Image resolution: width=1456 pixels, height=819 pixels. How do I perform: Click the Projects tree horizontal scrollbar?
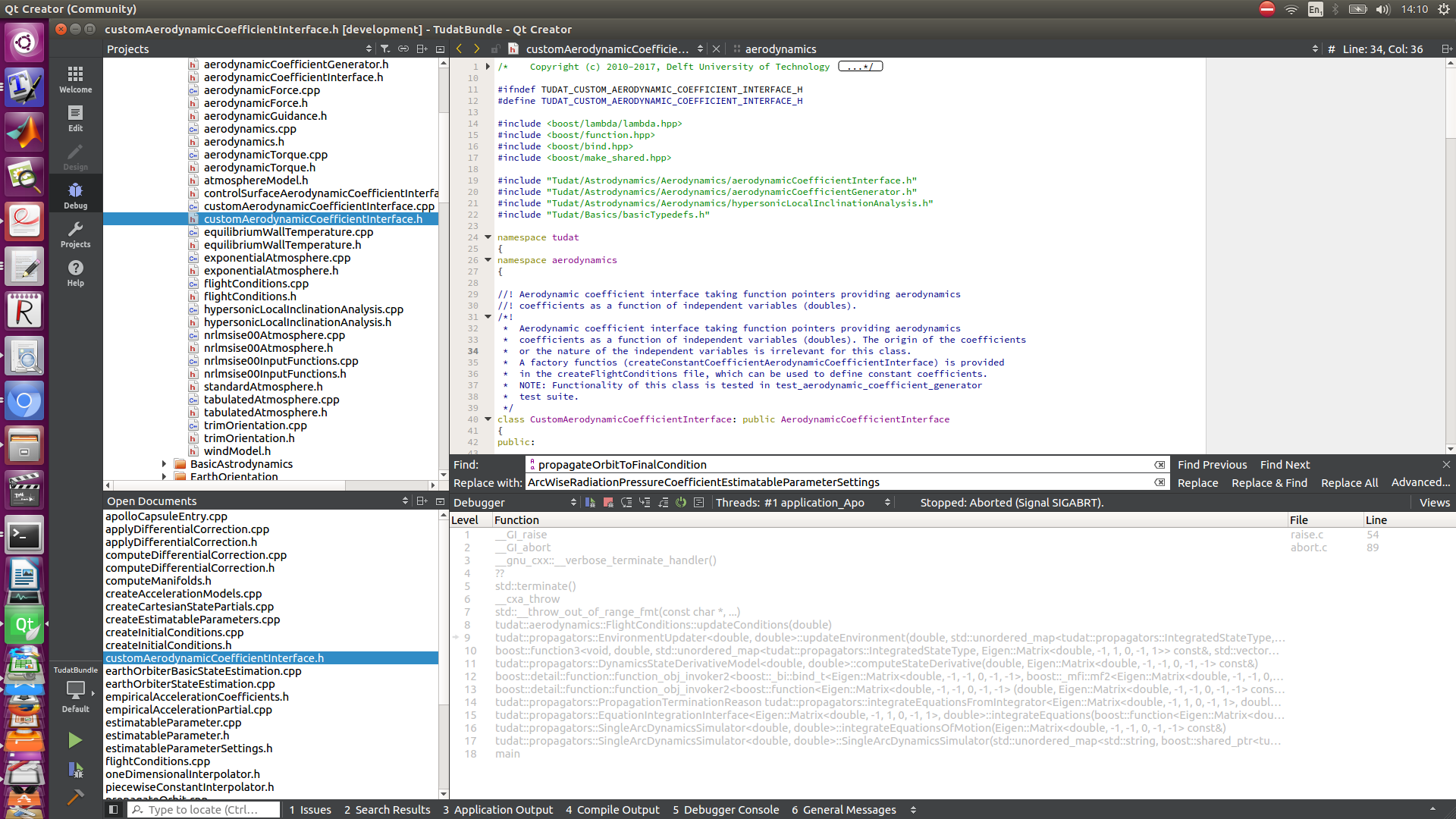click(x=227, y=485)
